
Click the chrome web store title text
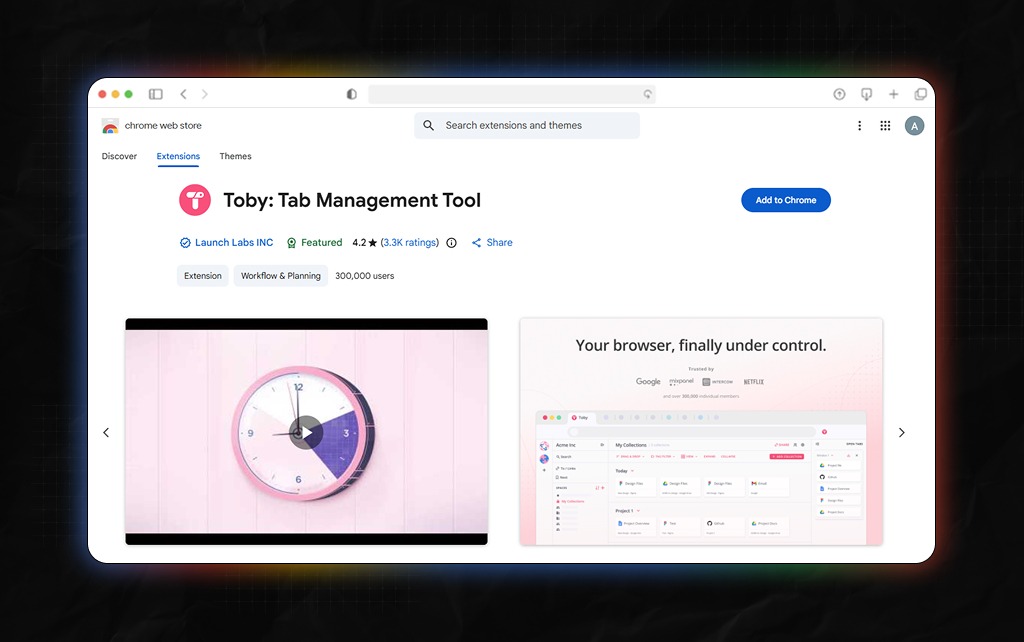pyautogui.click(x=163, y=125)
